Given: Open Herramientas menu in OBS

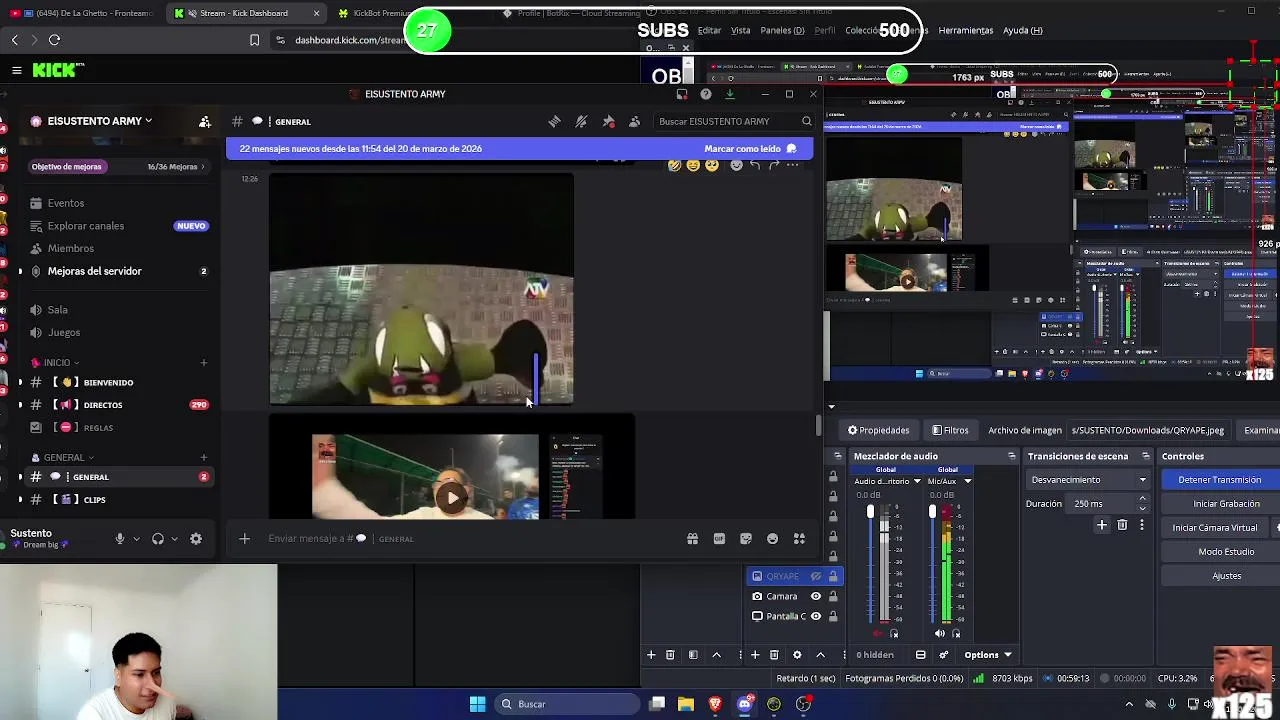Looking at the screenshot, I should (x=966, y=30).
